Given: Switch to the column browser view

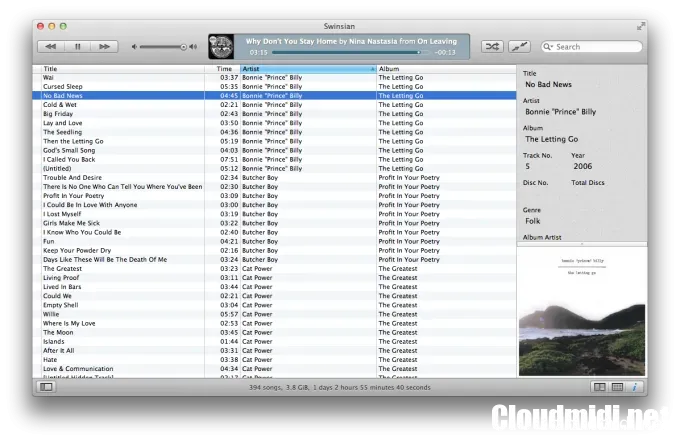Looking at the screenshot, I should [599, 387].
